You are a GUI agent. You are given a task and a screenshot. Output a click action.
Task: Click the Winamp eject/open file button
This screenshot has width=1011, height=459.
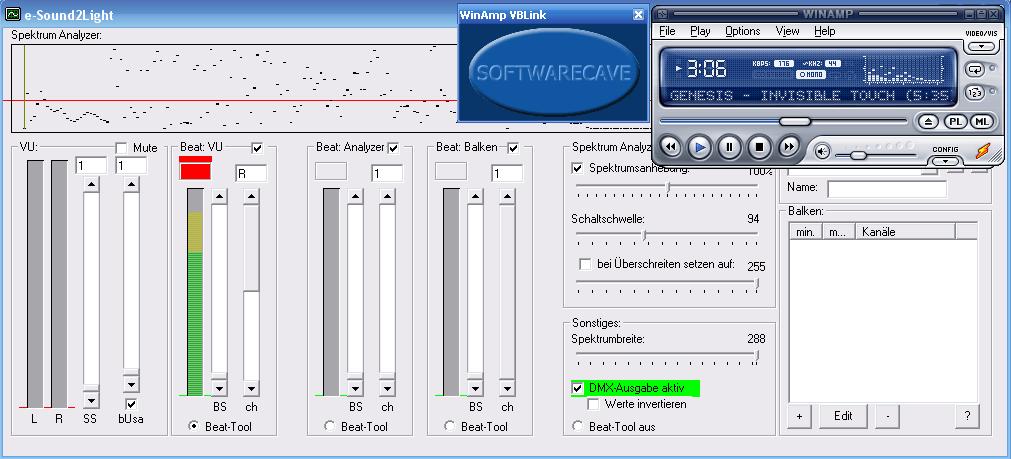[928, 121]
